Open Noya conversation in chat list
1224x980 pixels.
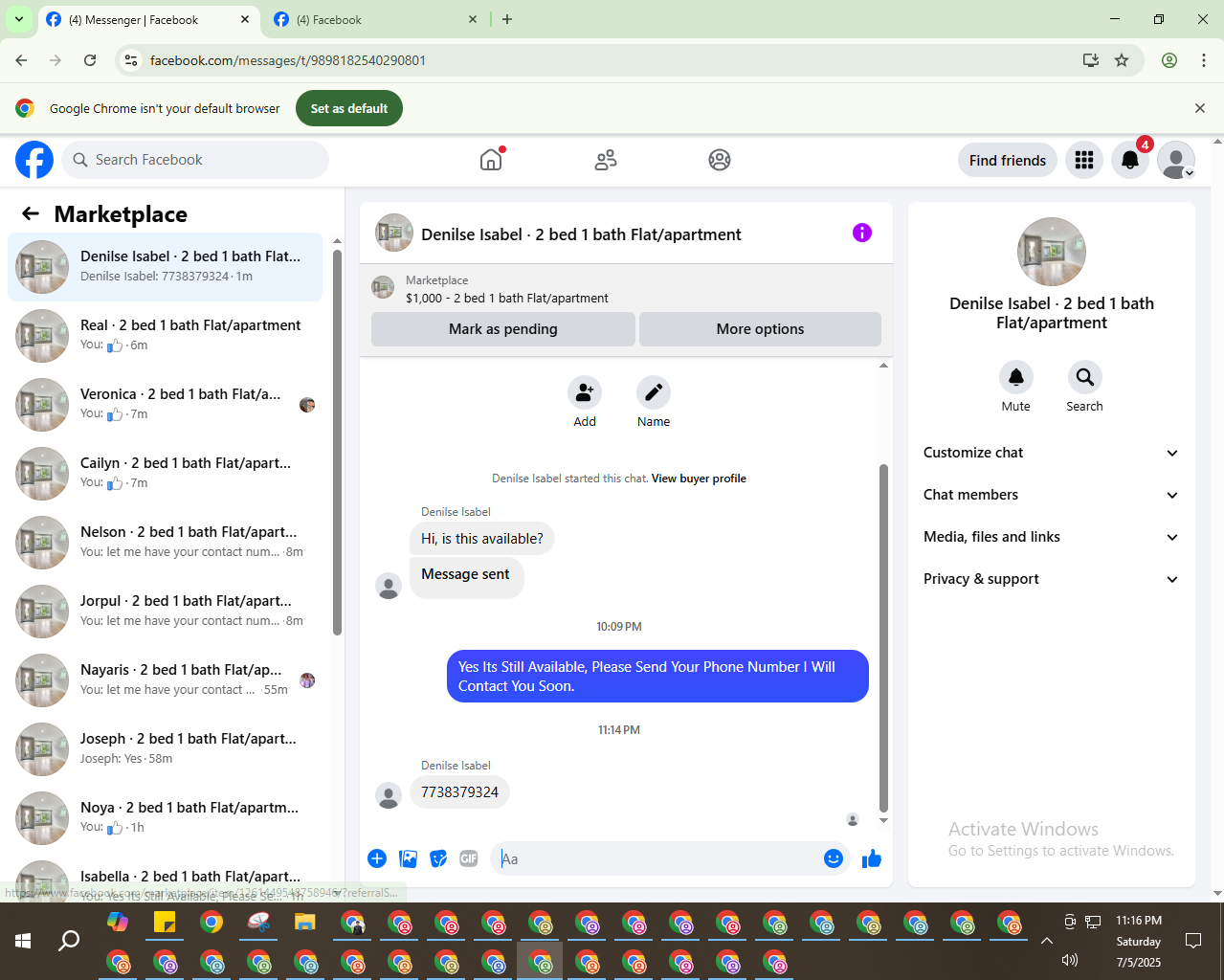click(x=166, y=818)
